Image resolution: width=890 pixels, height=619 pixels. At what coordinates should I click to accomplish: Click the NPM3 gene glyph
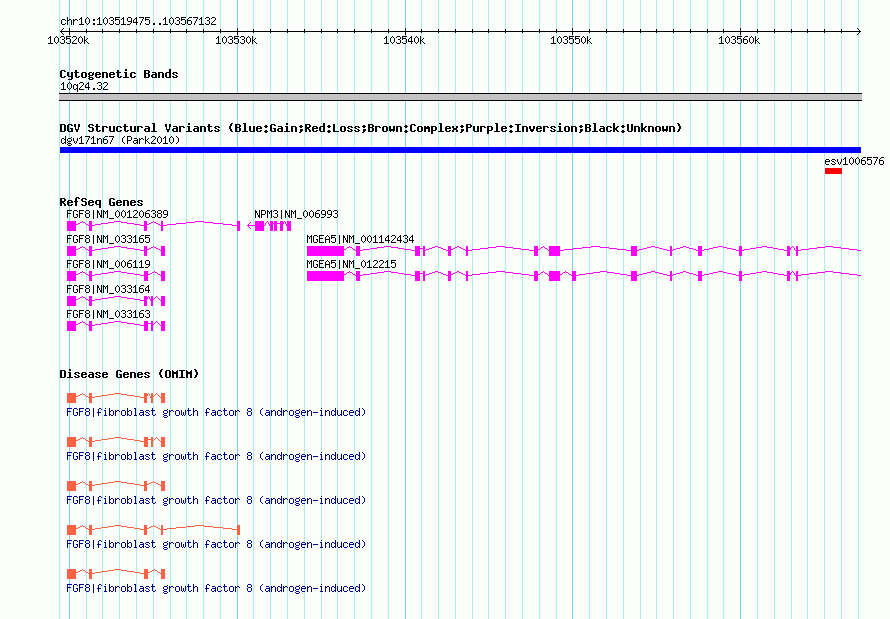(270, 226)
